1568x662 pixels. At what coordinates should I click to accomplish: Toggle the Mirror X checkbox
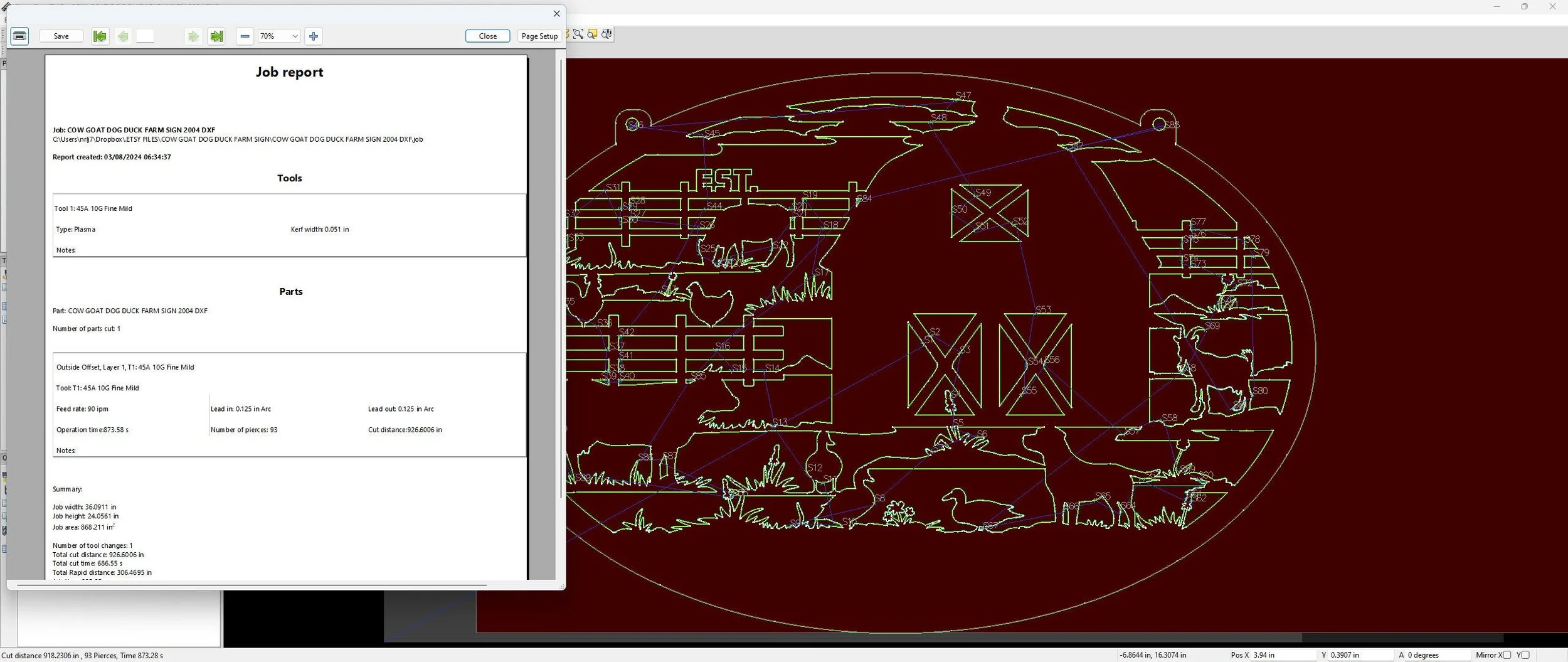point(1507,655)
